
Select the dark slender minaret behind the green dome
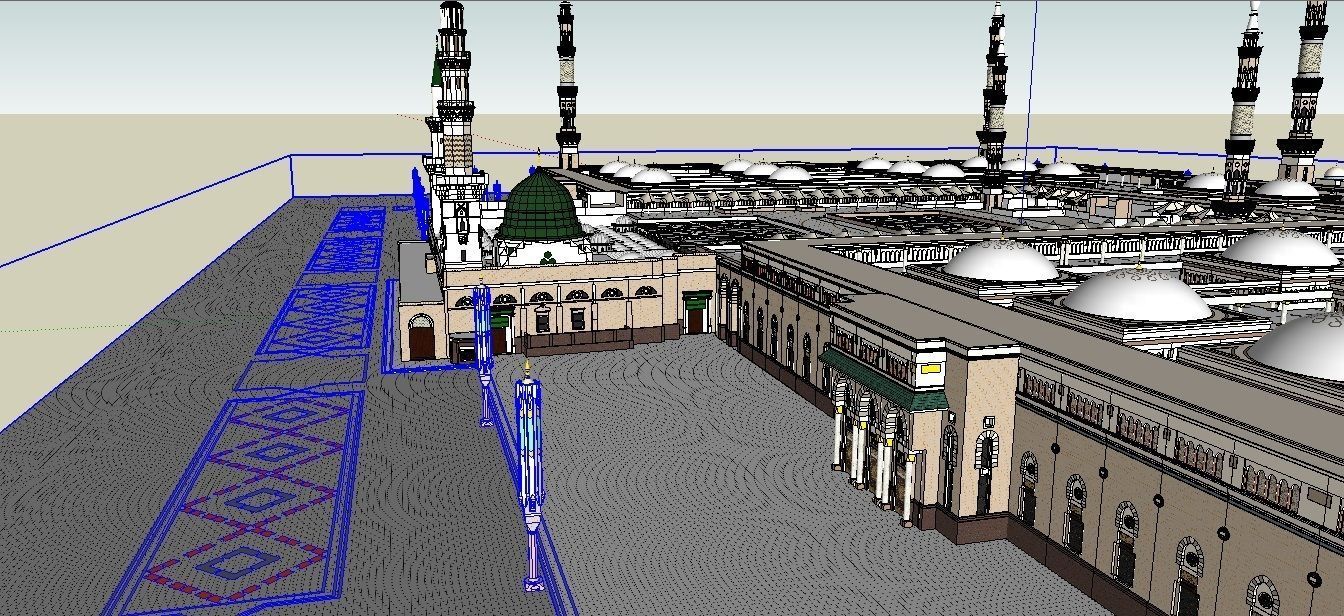click(567, 85)
